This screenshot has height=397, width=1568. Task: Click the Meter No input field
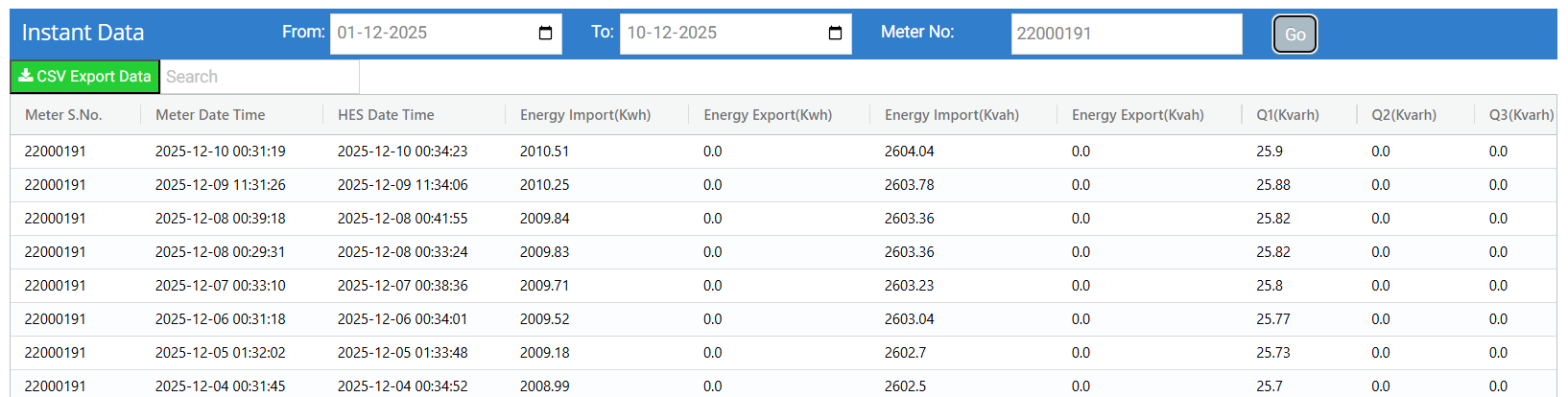click(x=1126, y=34)
